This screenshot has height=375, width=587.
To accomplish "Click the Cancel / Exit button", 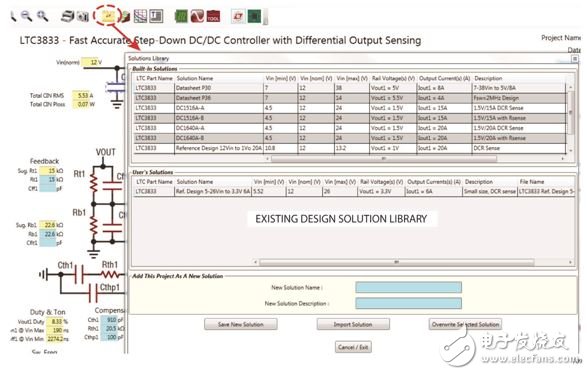I will pos(353,347).
